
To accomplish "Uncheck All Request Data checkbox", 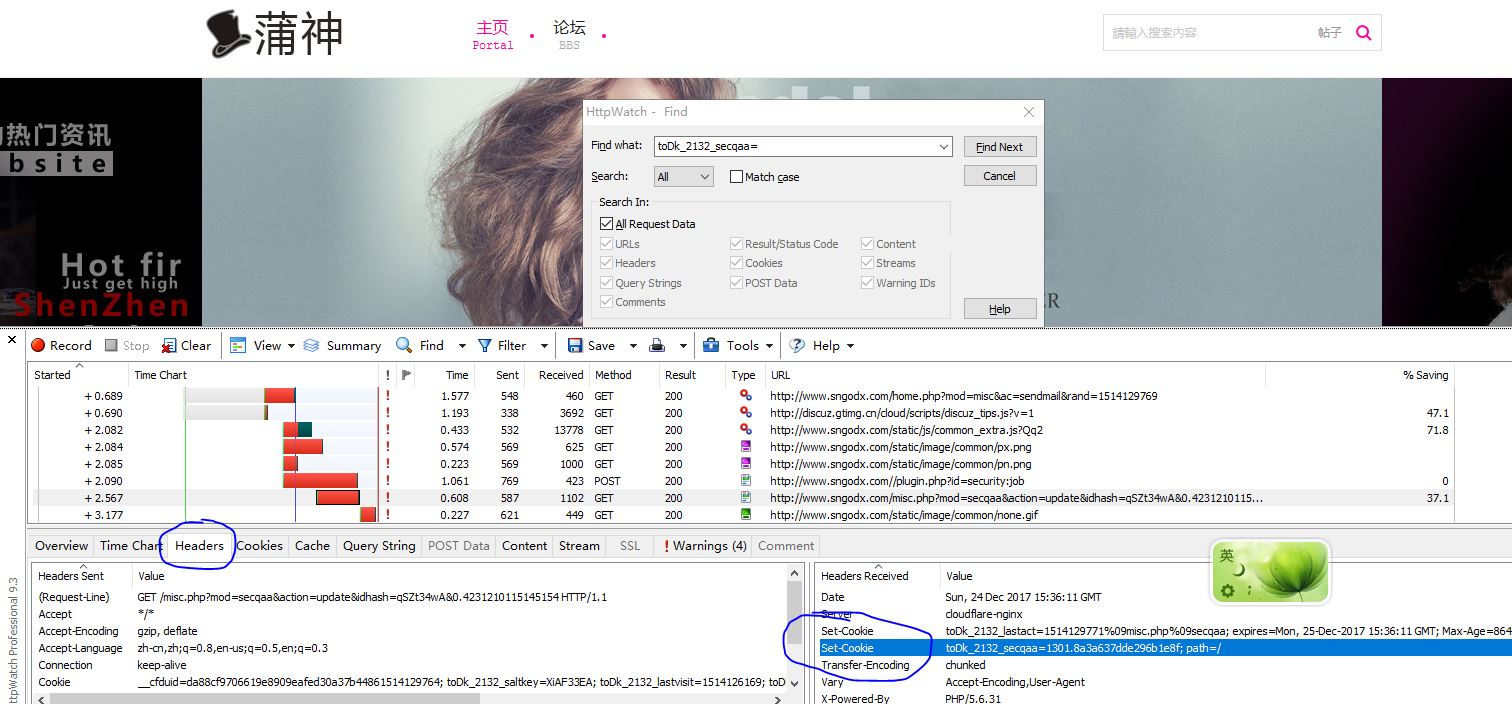I will point(606,224).
